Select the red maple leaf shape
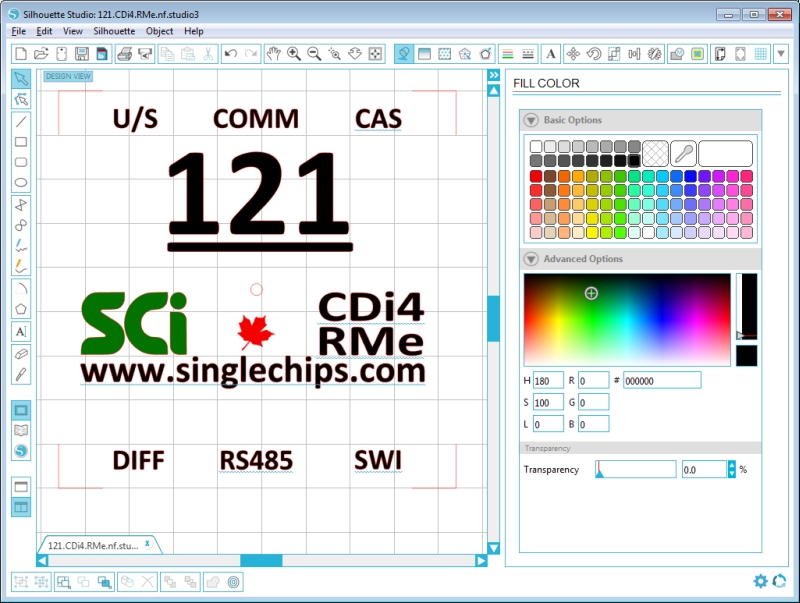The width and height of the screenshot is (800, 603). (256, 332)
